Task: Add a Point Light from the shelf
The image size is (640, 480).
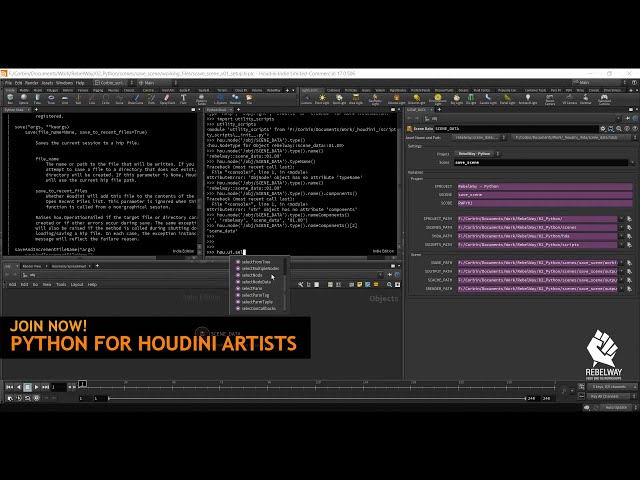Action: 322,99
